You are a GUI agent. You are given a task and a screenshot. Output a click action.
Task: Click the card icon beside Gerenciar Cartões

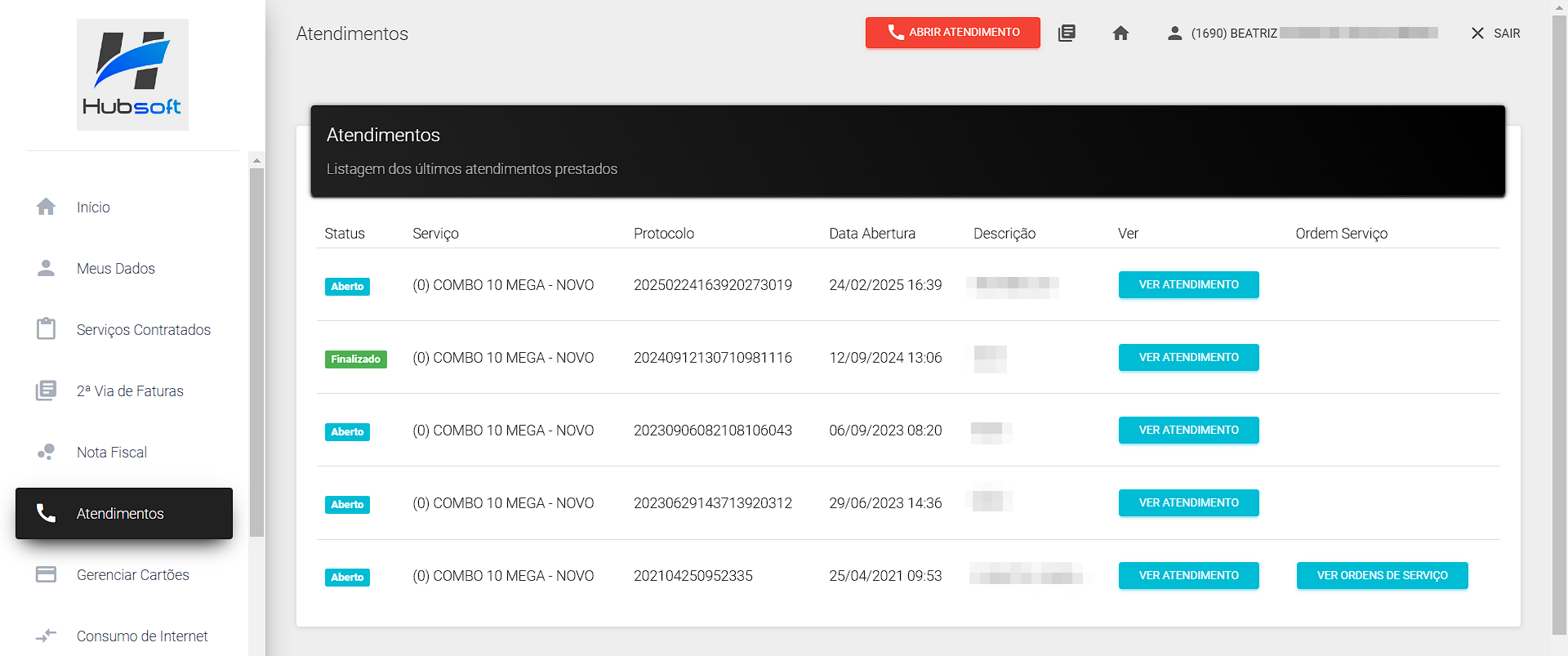[47, 574]
